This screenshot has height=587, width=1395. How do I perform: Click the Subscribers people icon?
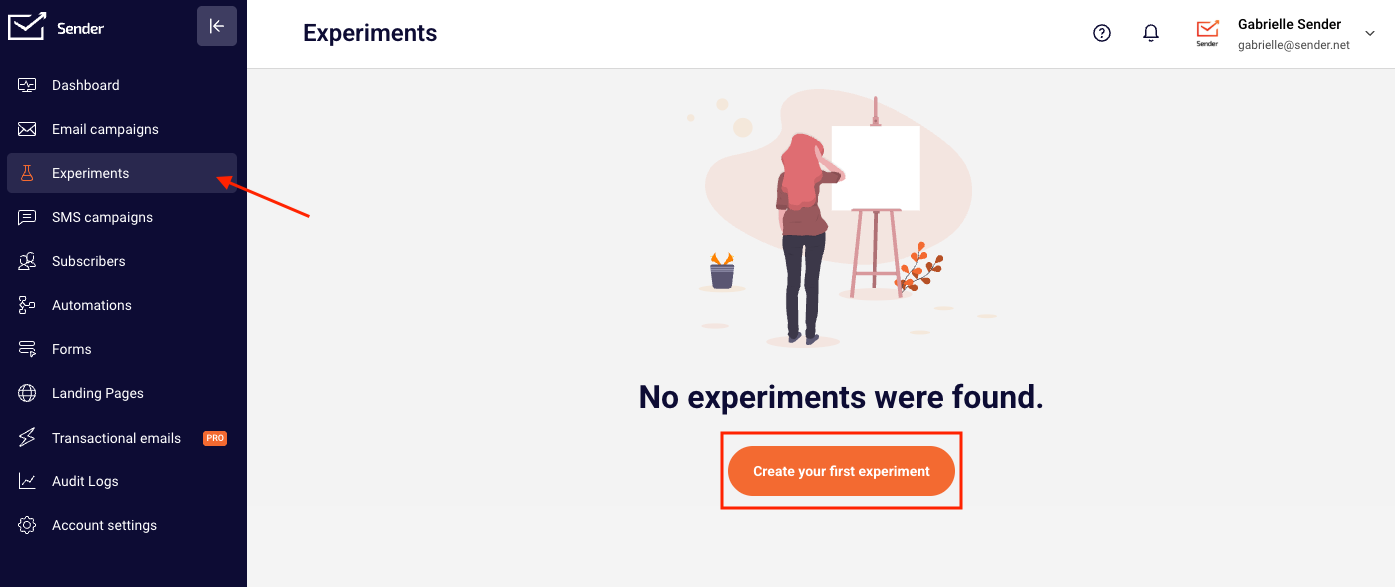pyautogui.click(x=27, y=261)
